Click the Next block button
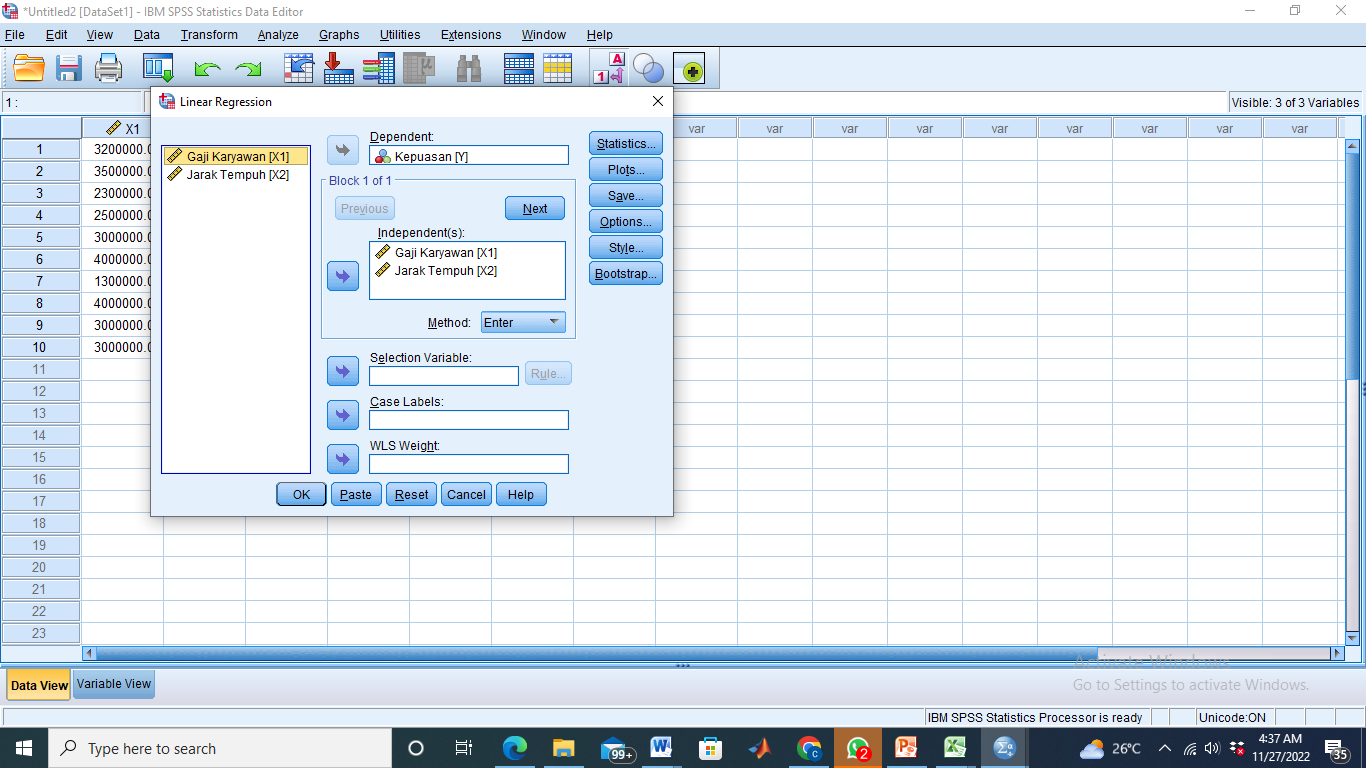This screenshot has height=768, width=1366. pos(535,208)
